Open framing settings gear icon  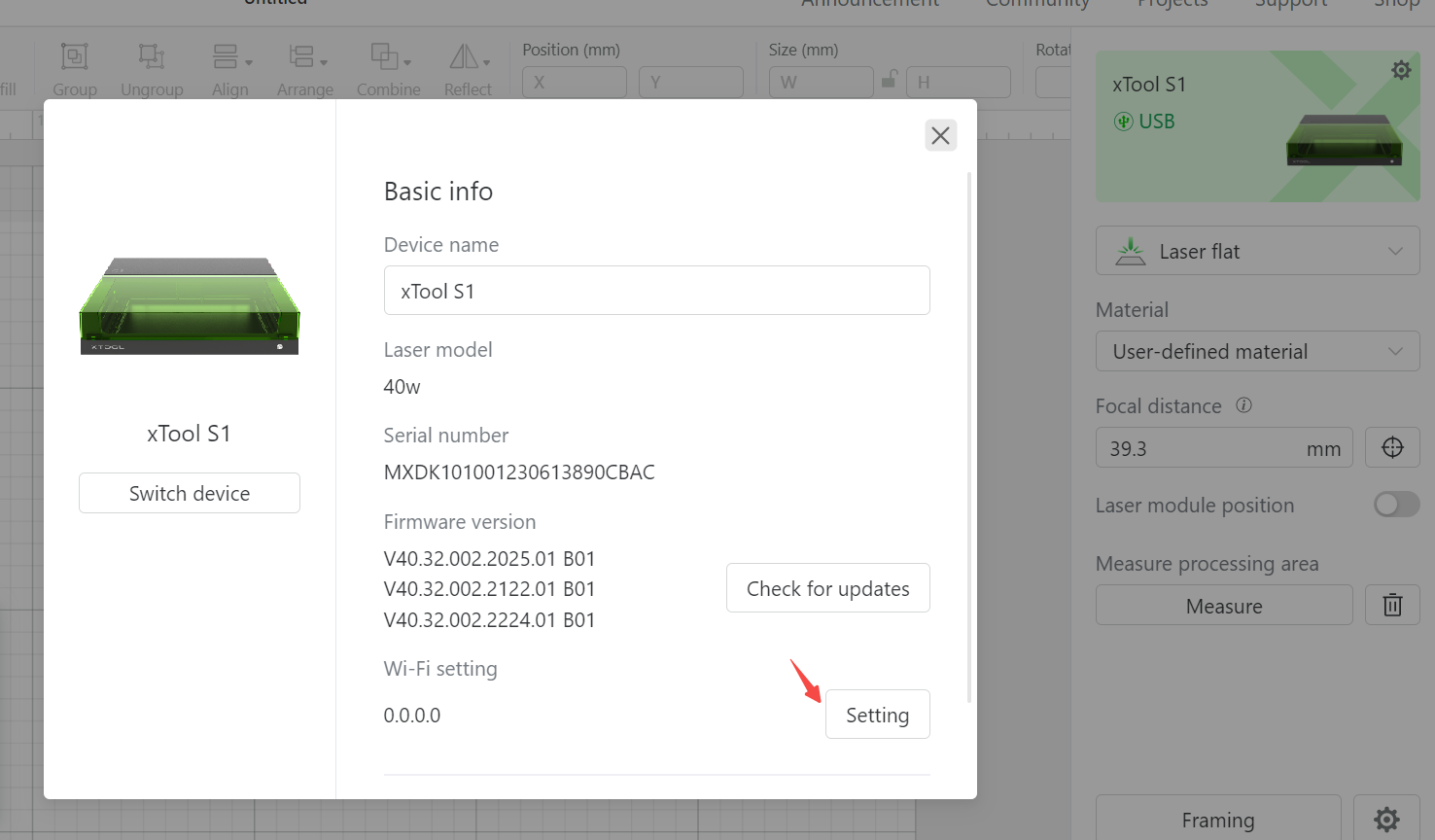(1387, 819)
